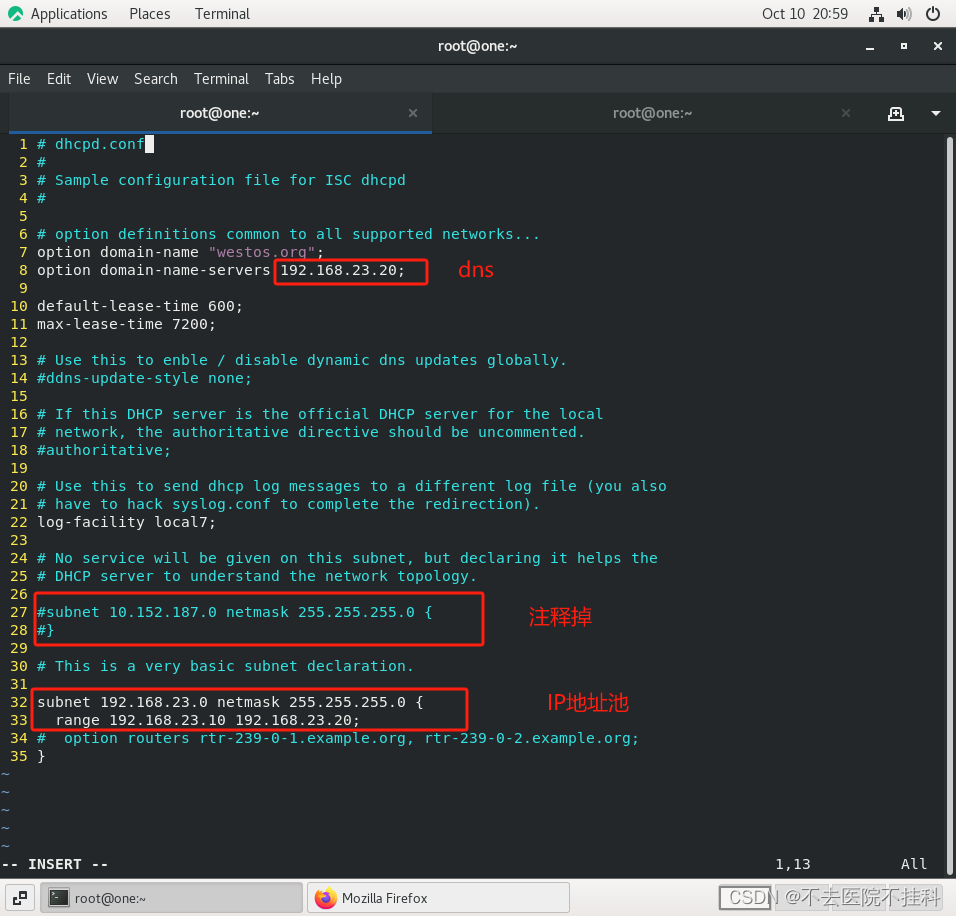This screenshot has height=916, width=956.
Task: Close the active root@one:~ tab
Action: click(x=413, y=113)
